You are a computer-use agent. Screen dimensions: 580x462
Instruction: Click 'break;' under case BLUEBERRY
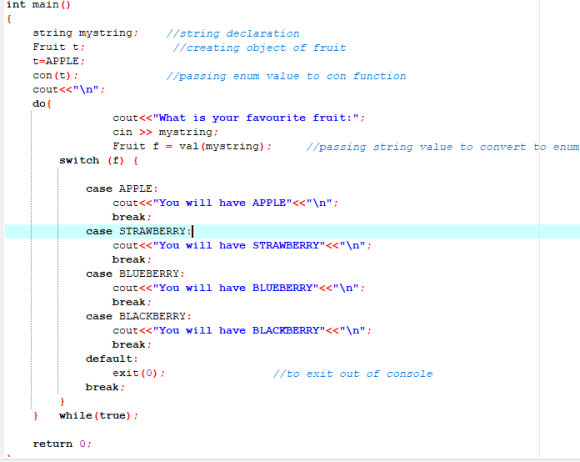pyautogui.click(x=132, y=302)
